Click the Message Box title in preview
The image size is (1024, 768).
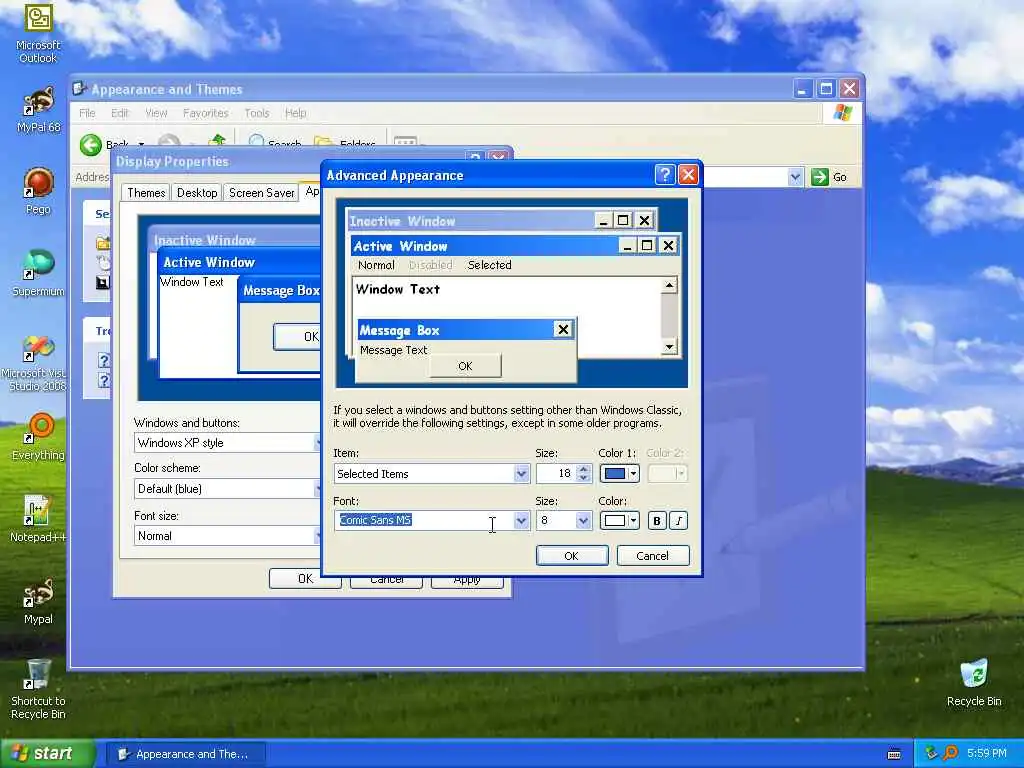point(399,330)
